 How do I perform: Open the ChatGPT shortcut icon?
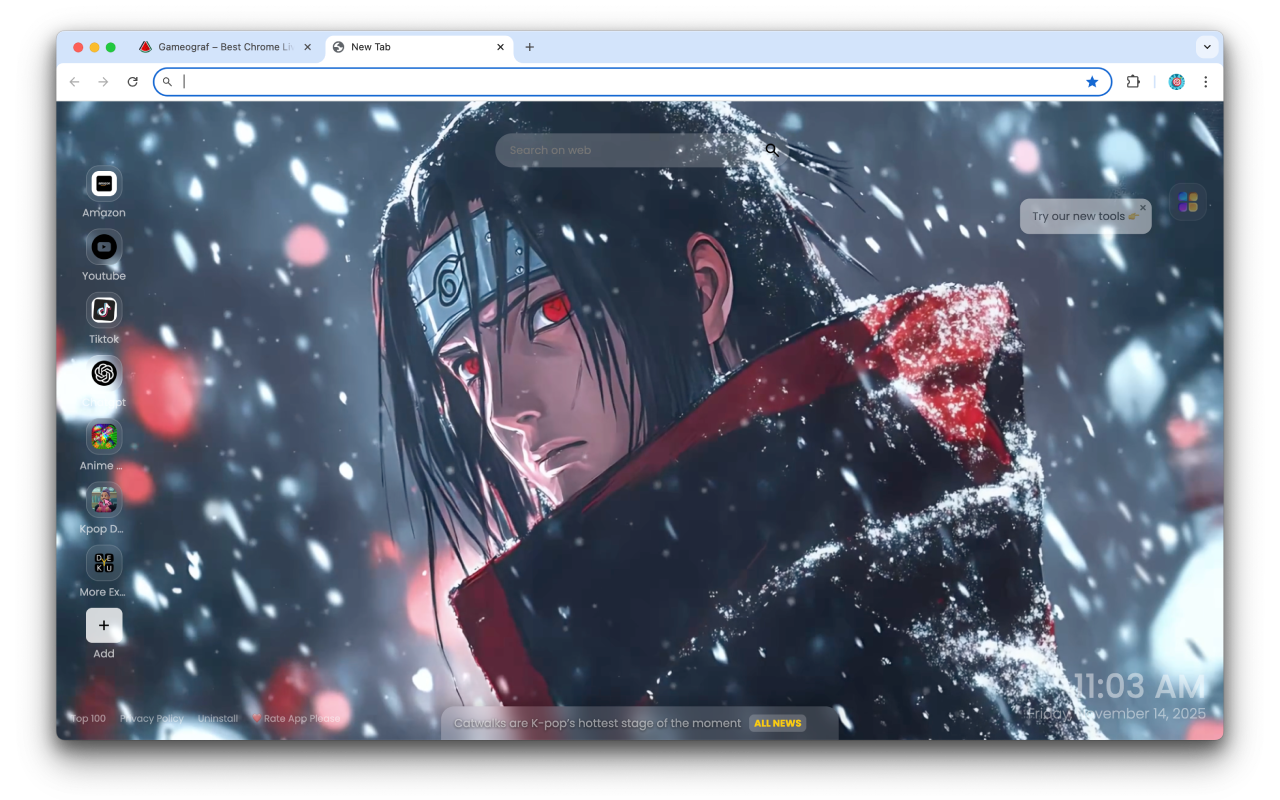(x=104, y=373)
